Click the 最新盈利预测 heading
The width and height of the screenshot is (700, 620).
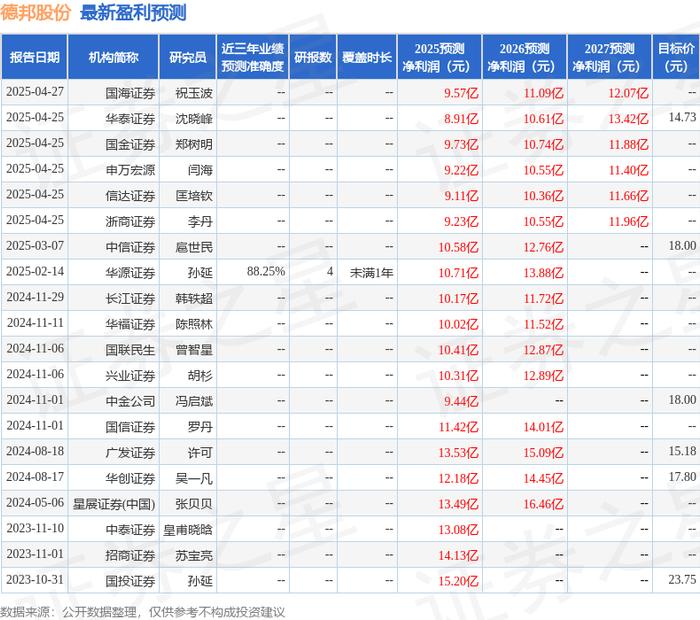click(133, 12)
